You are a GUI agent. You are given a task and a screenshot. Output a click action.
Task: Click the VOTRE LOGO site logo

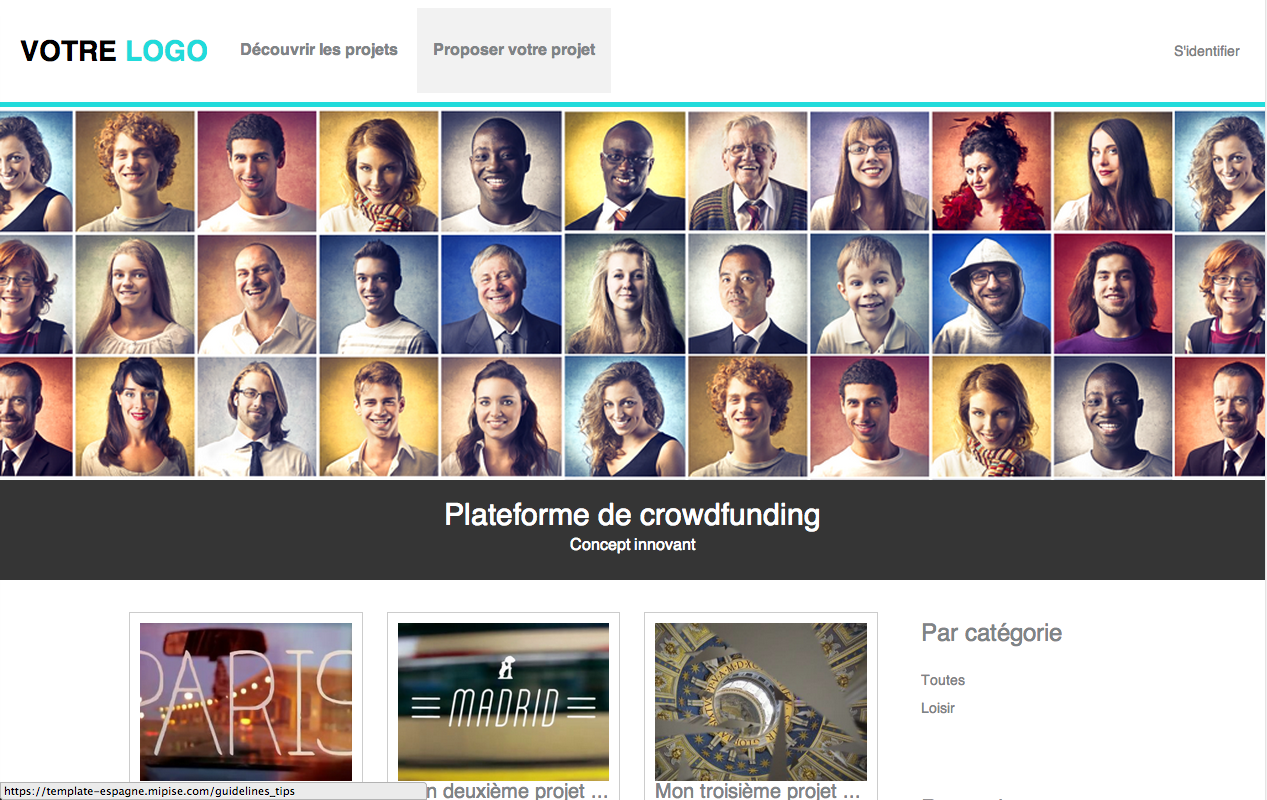114,51
